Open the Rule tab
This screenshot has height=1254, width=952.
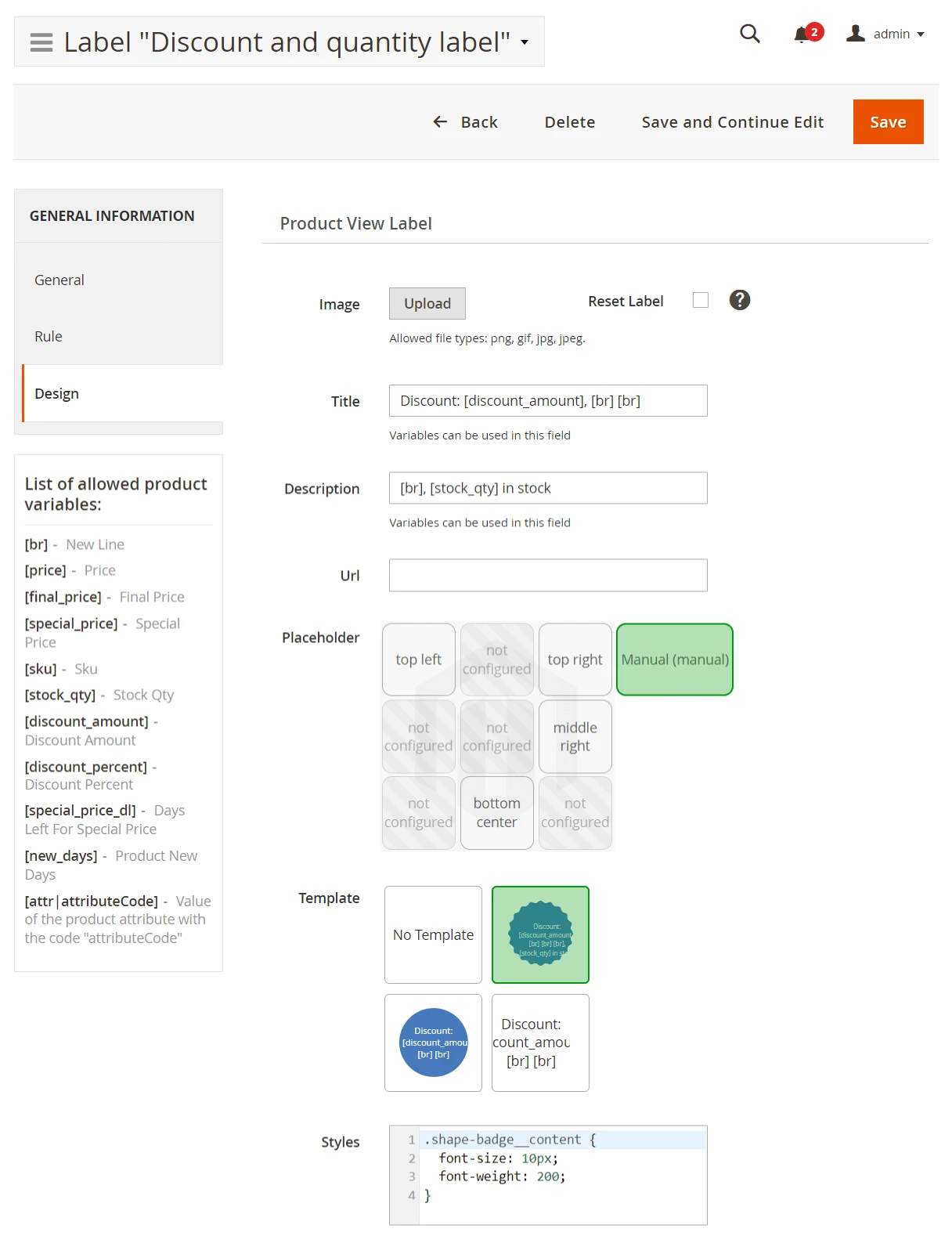[49, 337]
